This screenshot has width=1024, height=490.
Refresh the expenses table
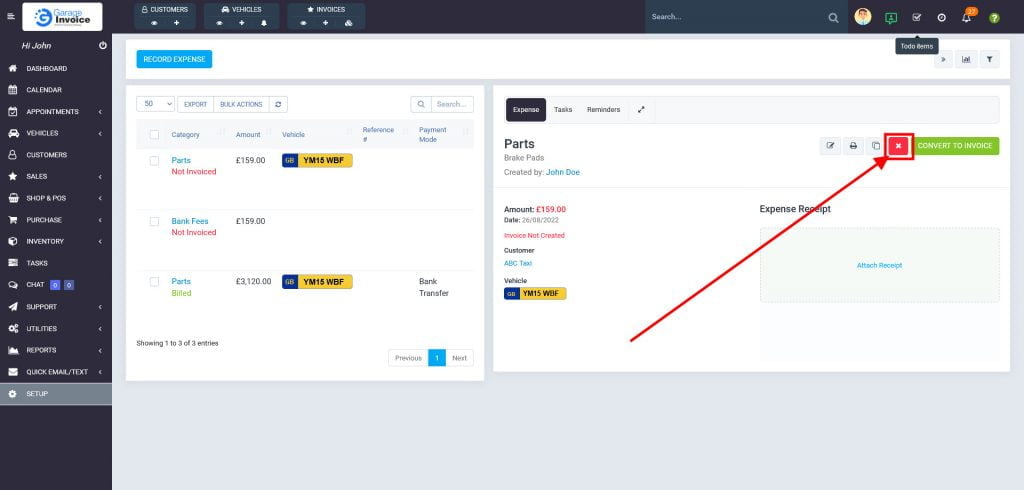(278, 105)
